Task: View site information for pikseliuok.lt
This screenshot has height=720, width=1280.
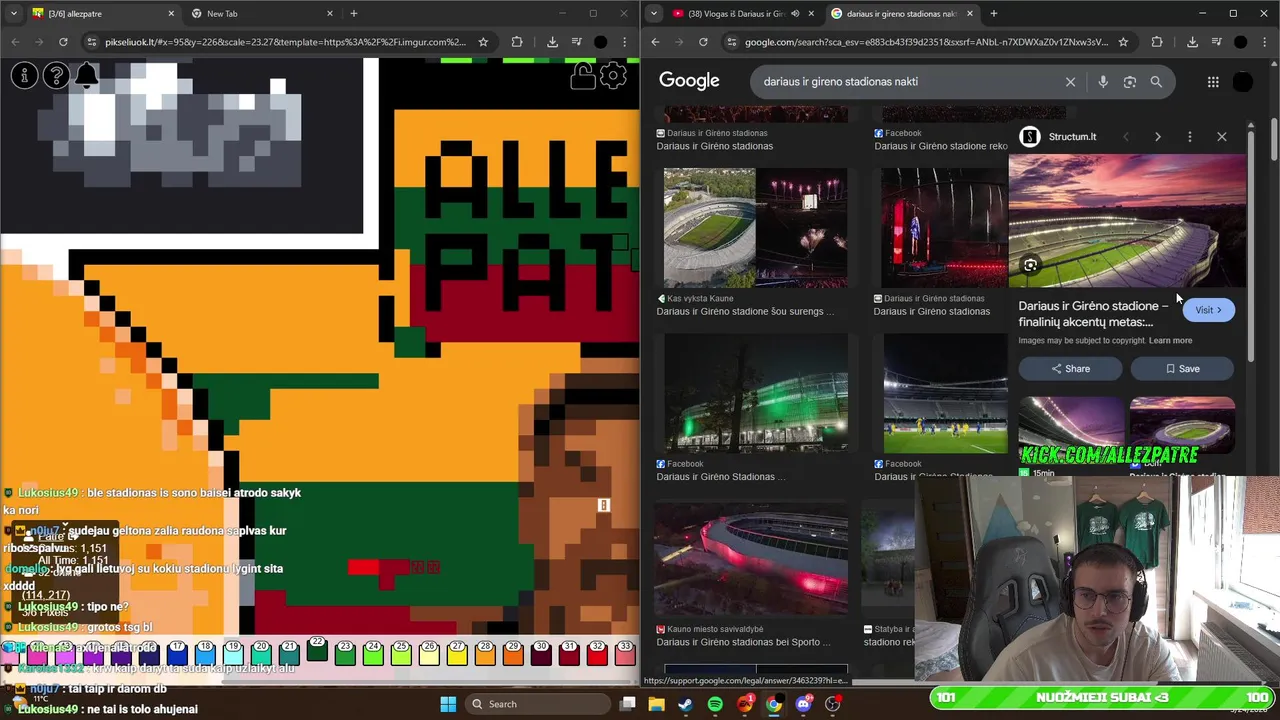Action: [92, 42]
